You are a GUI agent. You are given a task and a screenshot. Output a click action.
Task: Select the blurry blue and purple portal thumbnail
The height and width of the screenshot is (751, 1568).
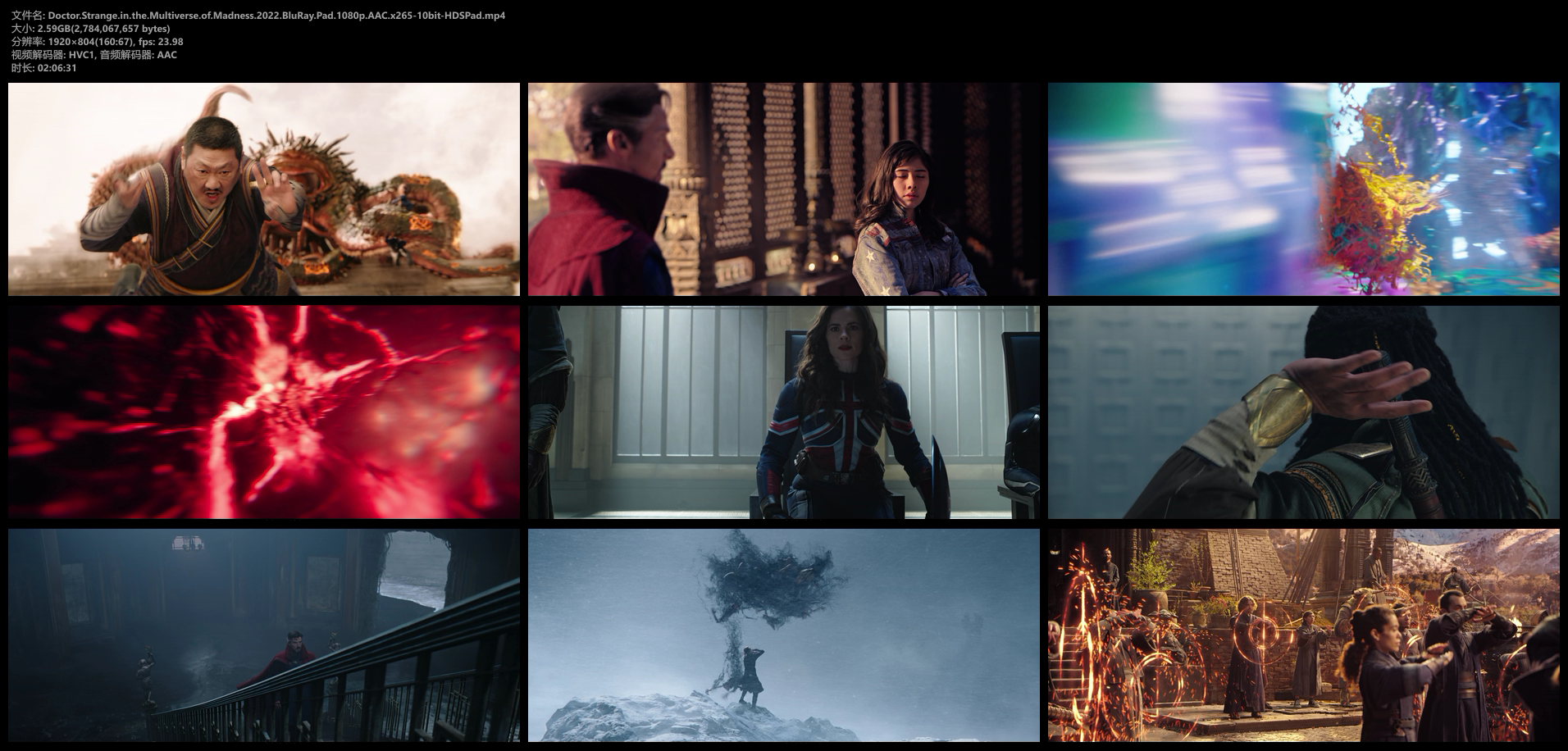point(1303,189)
